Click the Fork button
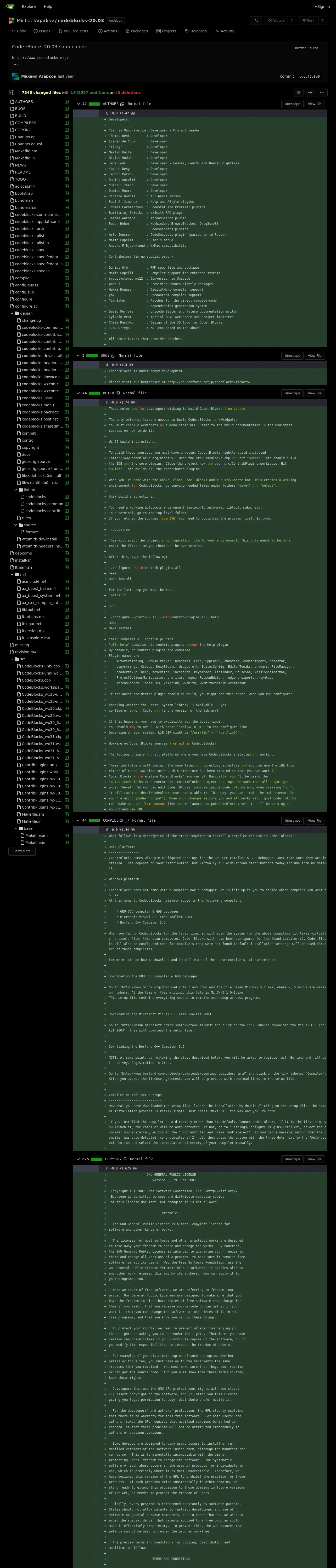The height and width of the screenshot is (1568, 336). click(x=308, y=21)
